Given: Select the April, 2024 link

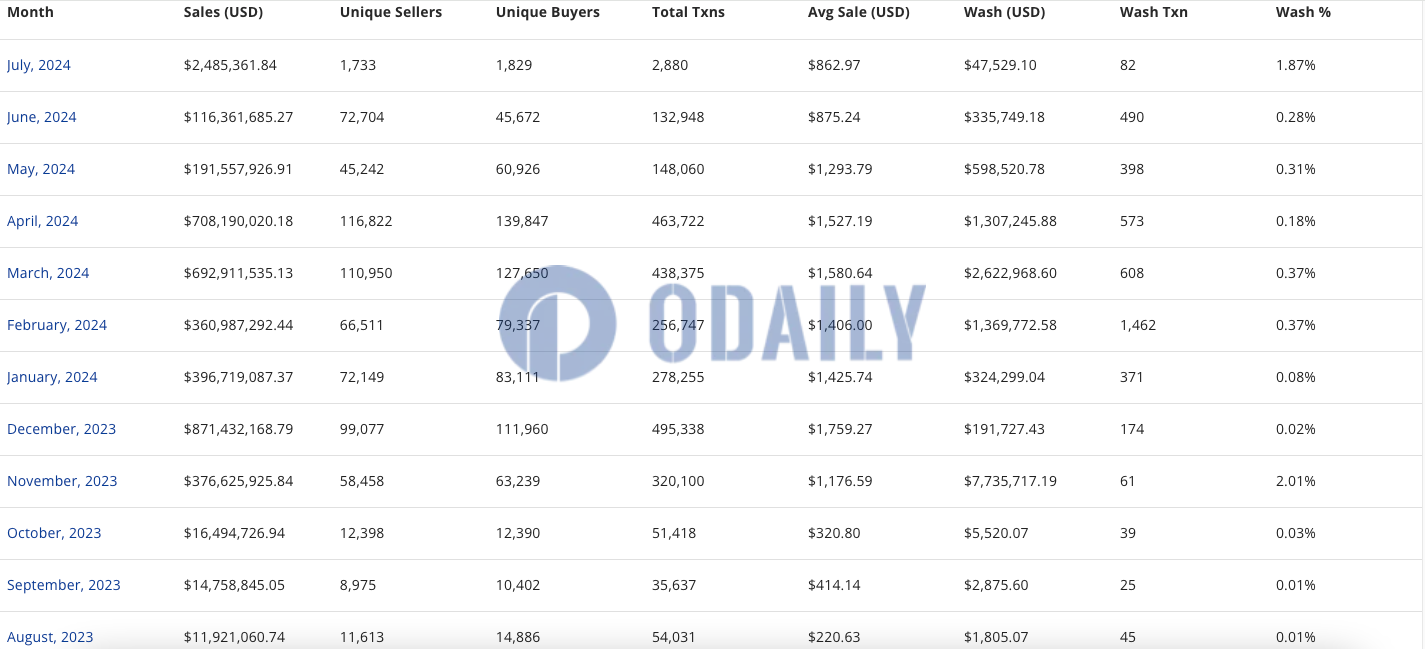Looking at the screenshot, I should click(43, 221).
